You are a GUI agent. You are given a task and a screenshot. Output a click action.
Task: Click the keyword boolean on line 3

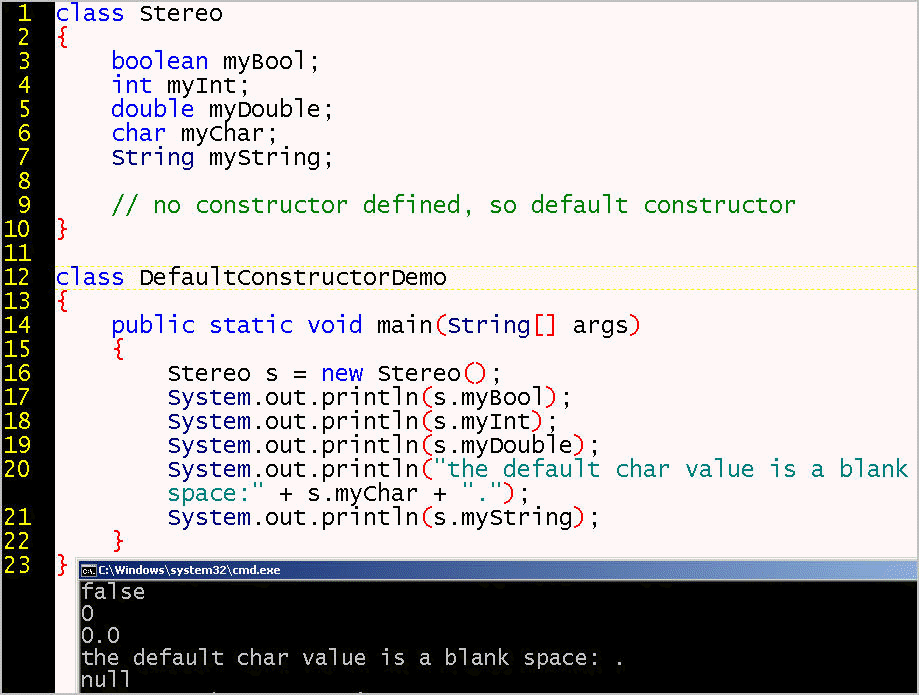(x=159, y=61)
